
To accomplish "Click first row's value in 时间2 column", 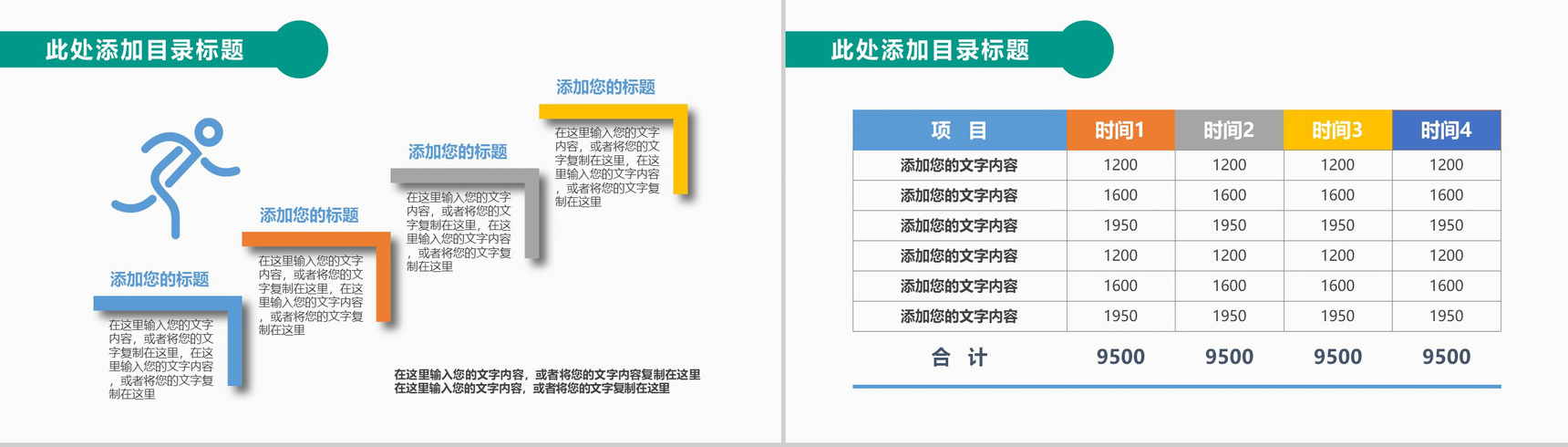I will [x=1228, y=165].
